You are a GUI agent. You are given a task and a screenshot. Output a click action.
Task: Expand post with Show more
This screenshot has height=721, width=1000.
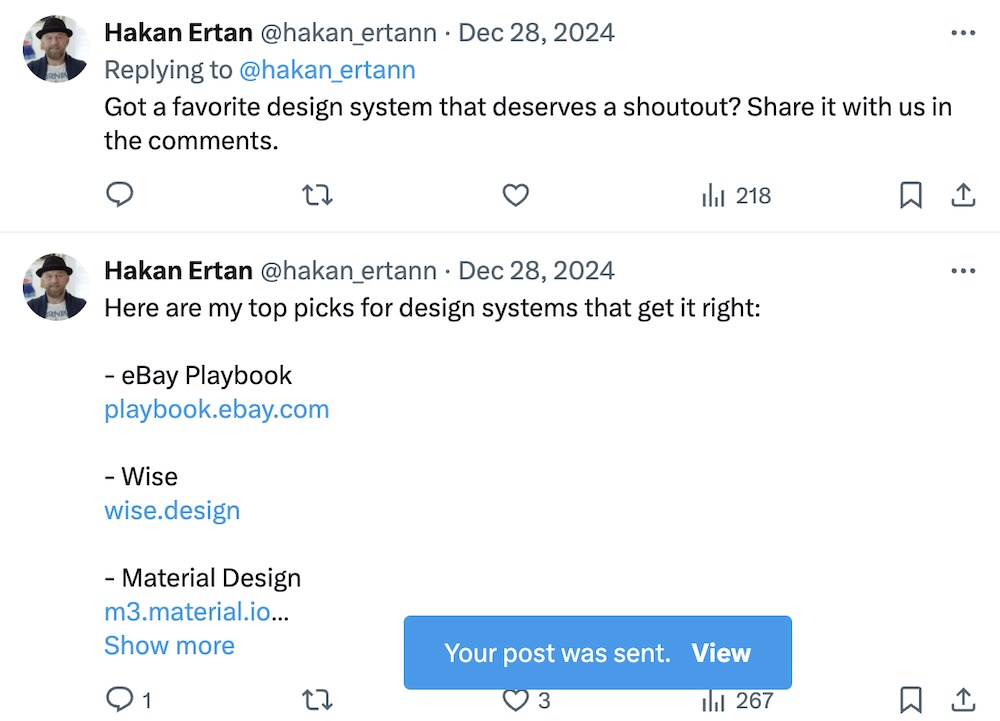[169, 646]
